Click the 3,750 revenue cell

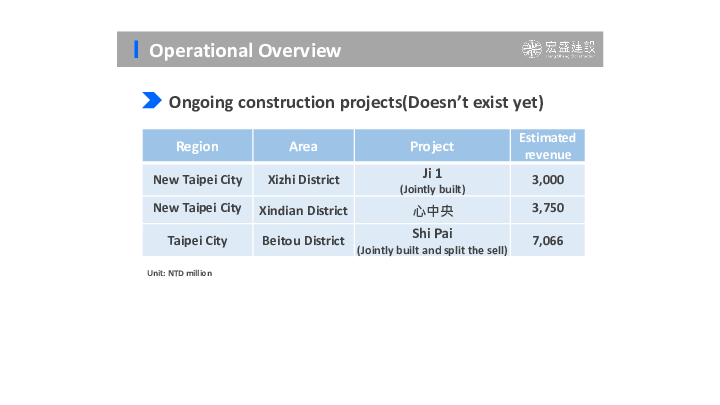pyautogui.click(x=548, y=210)
